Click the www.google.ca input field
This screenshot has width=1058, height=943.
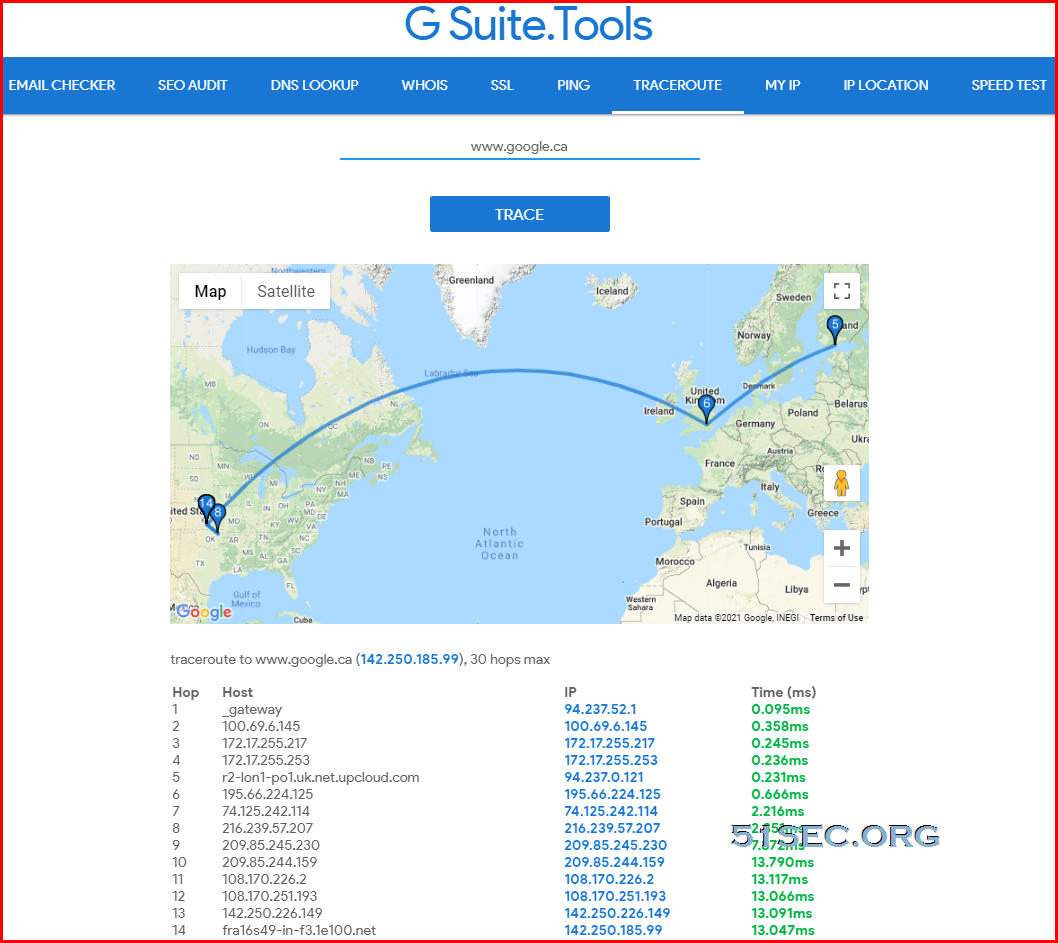(520, 146)
